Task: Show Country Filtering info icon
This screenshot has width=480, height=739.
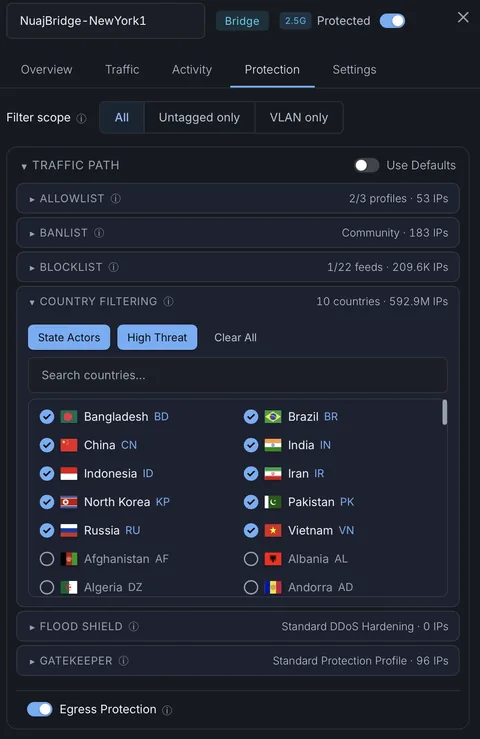Action: (168, 301)
